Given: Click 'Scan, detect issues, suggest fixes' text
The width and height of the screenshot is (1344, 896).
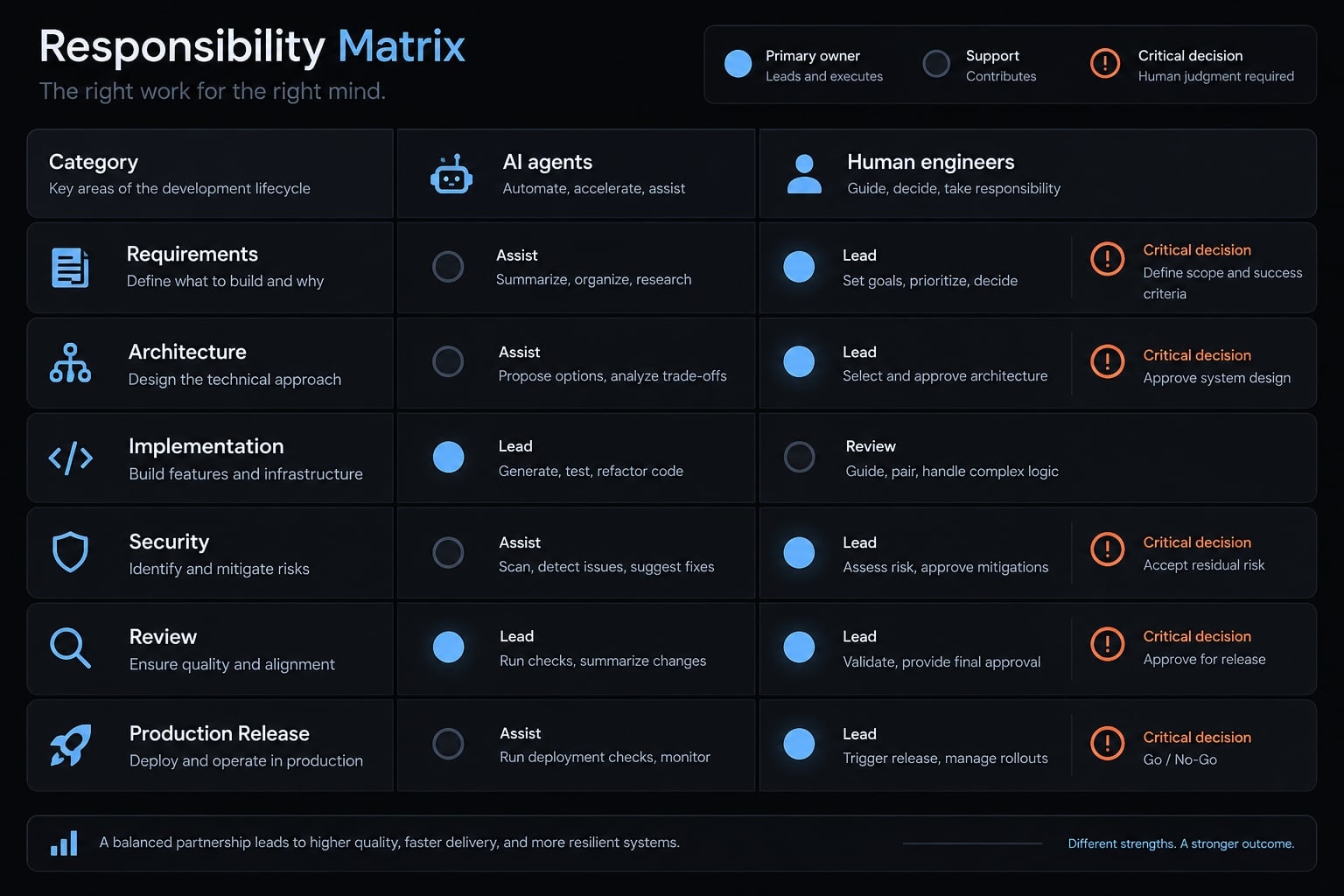Looking at the screenshot, I should pos(606,567).
